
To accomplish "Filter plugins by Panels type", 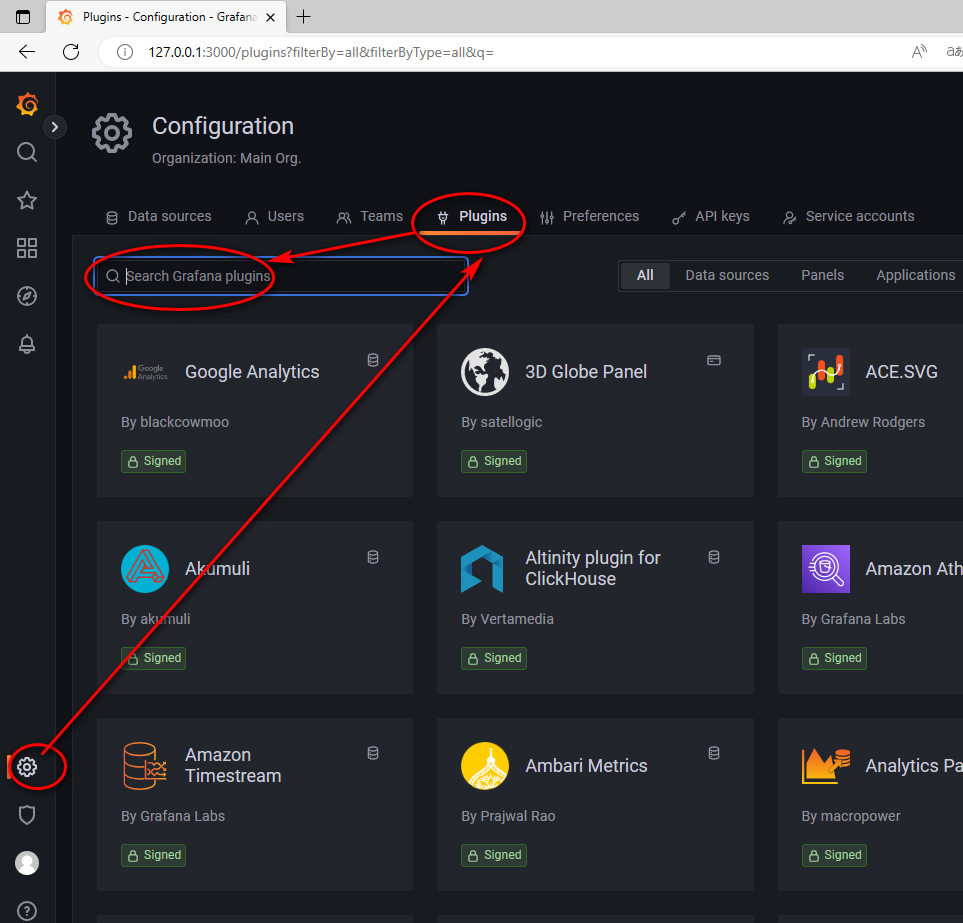I will (822, 275).
